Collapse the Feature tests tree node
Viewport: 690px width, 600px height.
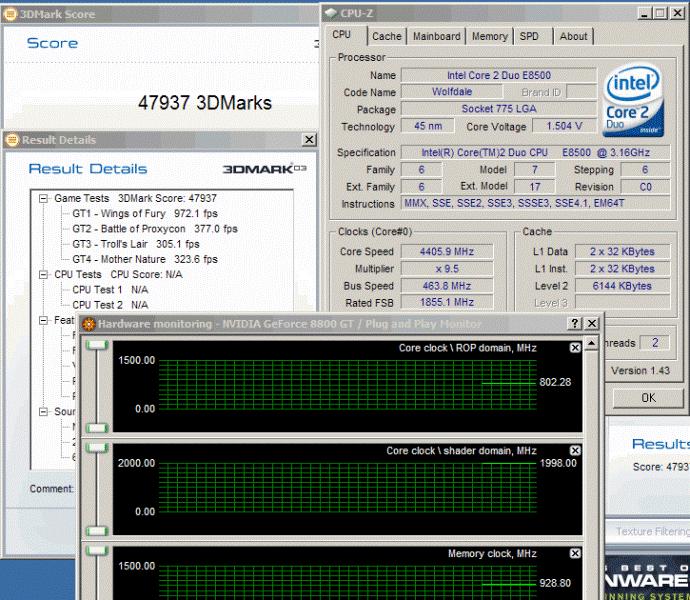coord(43,320)
